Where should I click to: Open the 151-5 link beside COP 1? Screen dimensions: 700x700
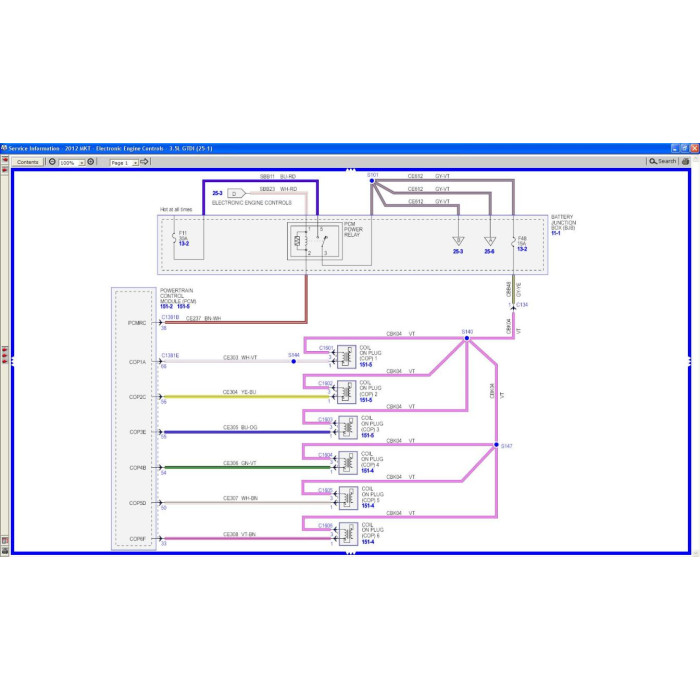pyautogui.click(x=366, y=365)
